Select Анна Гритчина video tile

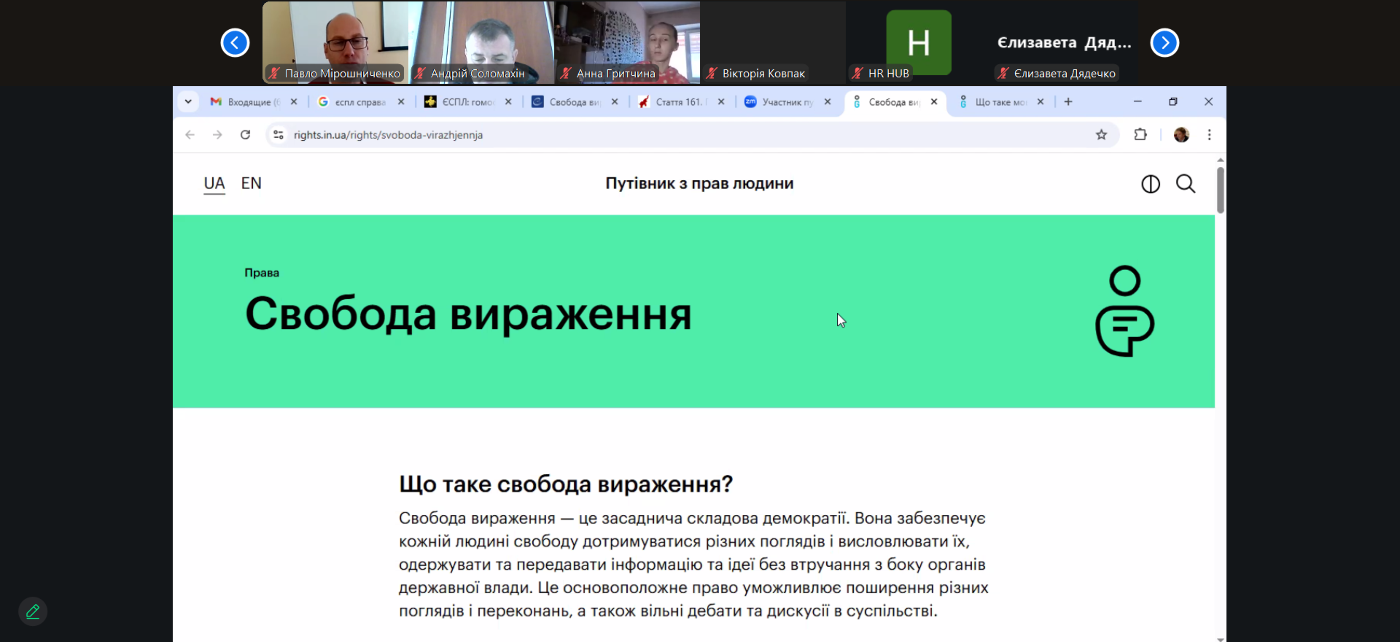tap(628, 42)
